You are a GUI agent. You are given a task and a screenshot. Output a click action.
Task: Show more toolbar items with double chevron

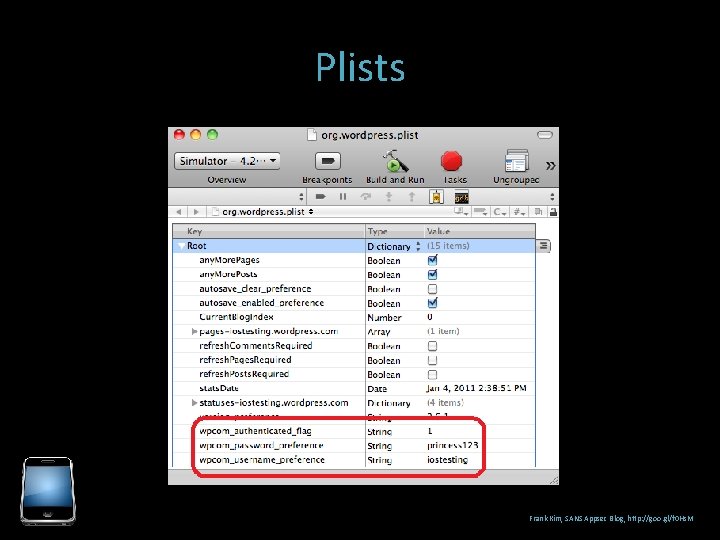pos(551,166)
